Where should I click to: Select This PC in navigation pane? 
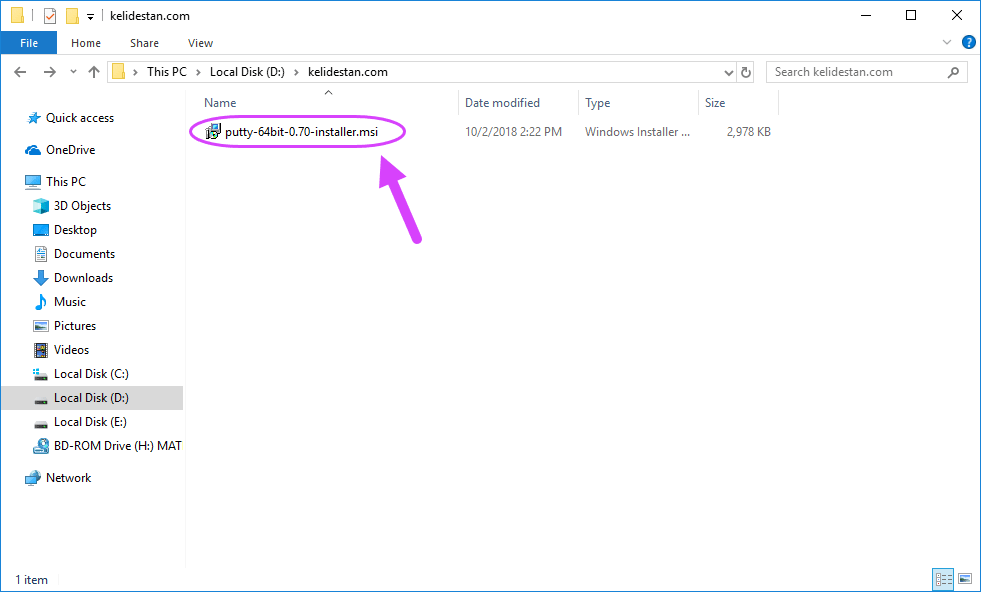(x=66, y=181)
